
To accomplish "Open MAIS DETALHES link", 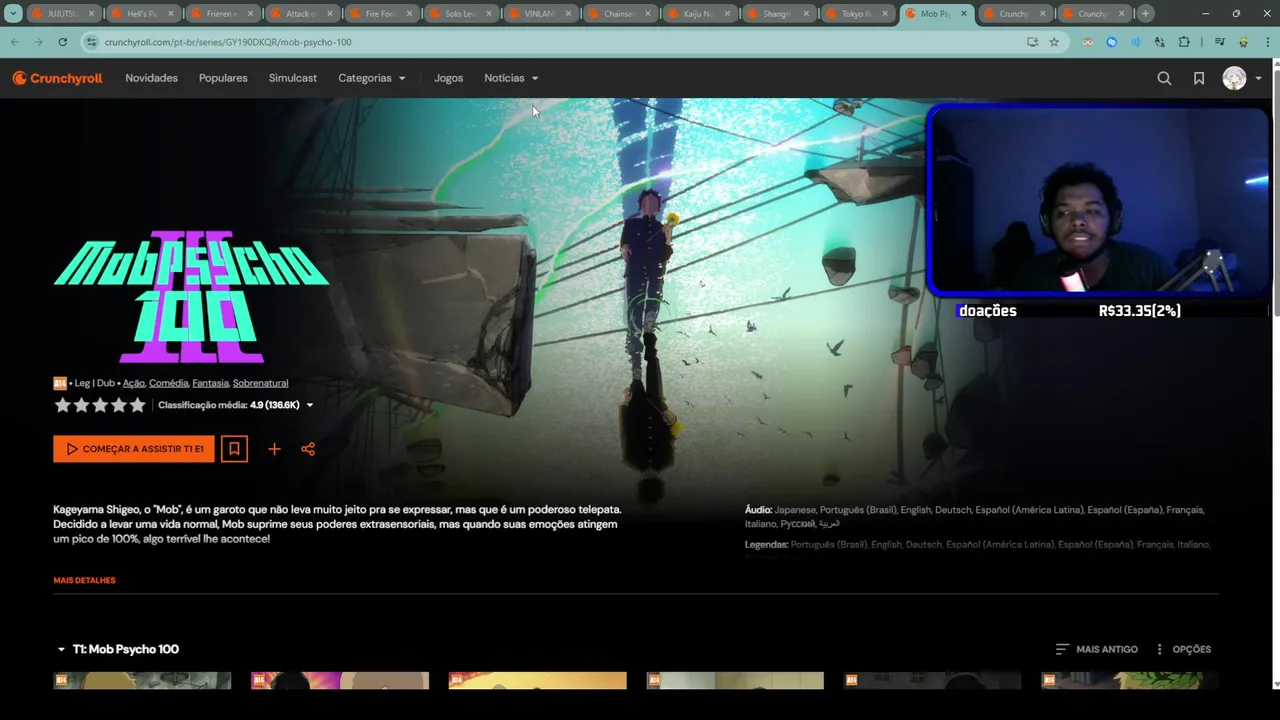I will (84, 580).
